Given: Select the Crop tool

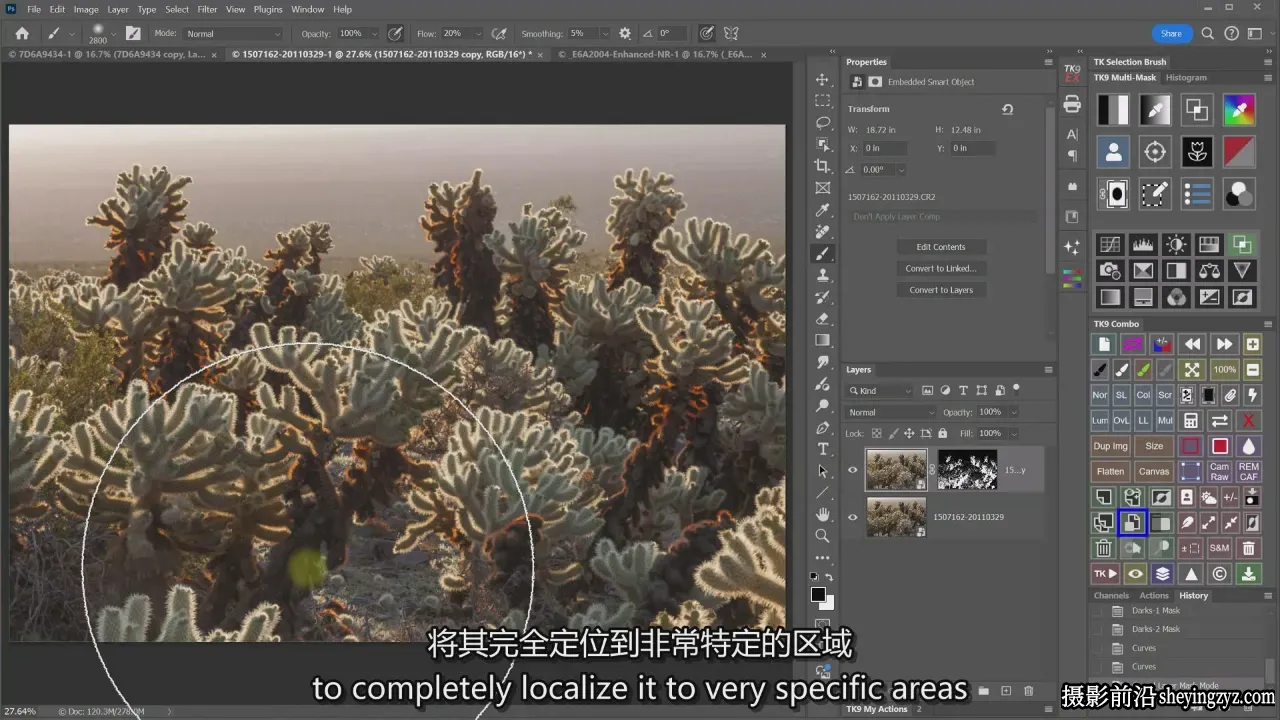Looking at the screenshot, I should tap(823, 166).
